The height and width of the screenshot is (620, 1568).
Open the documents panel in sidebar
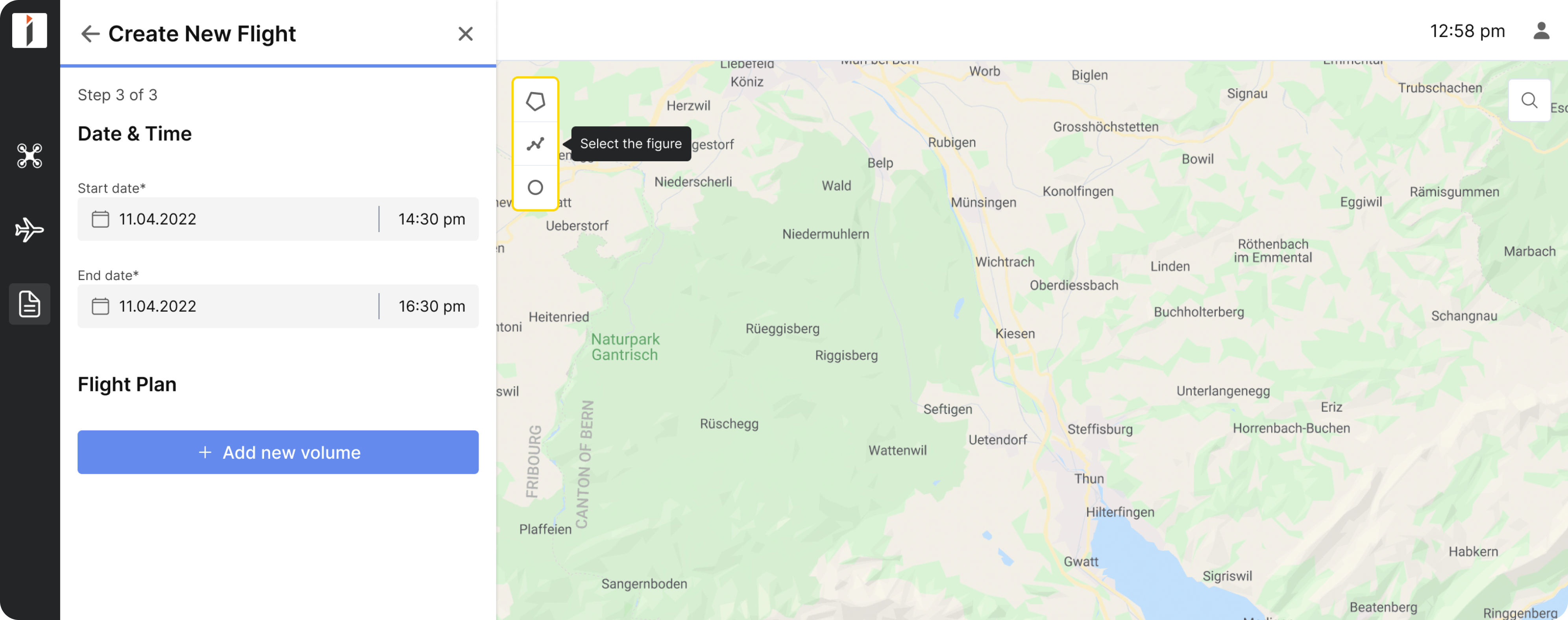29,304
